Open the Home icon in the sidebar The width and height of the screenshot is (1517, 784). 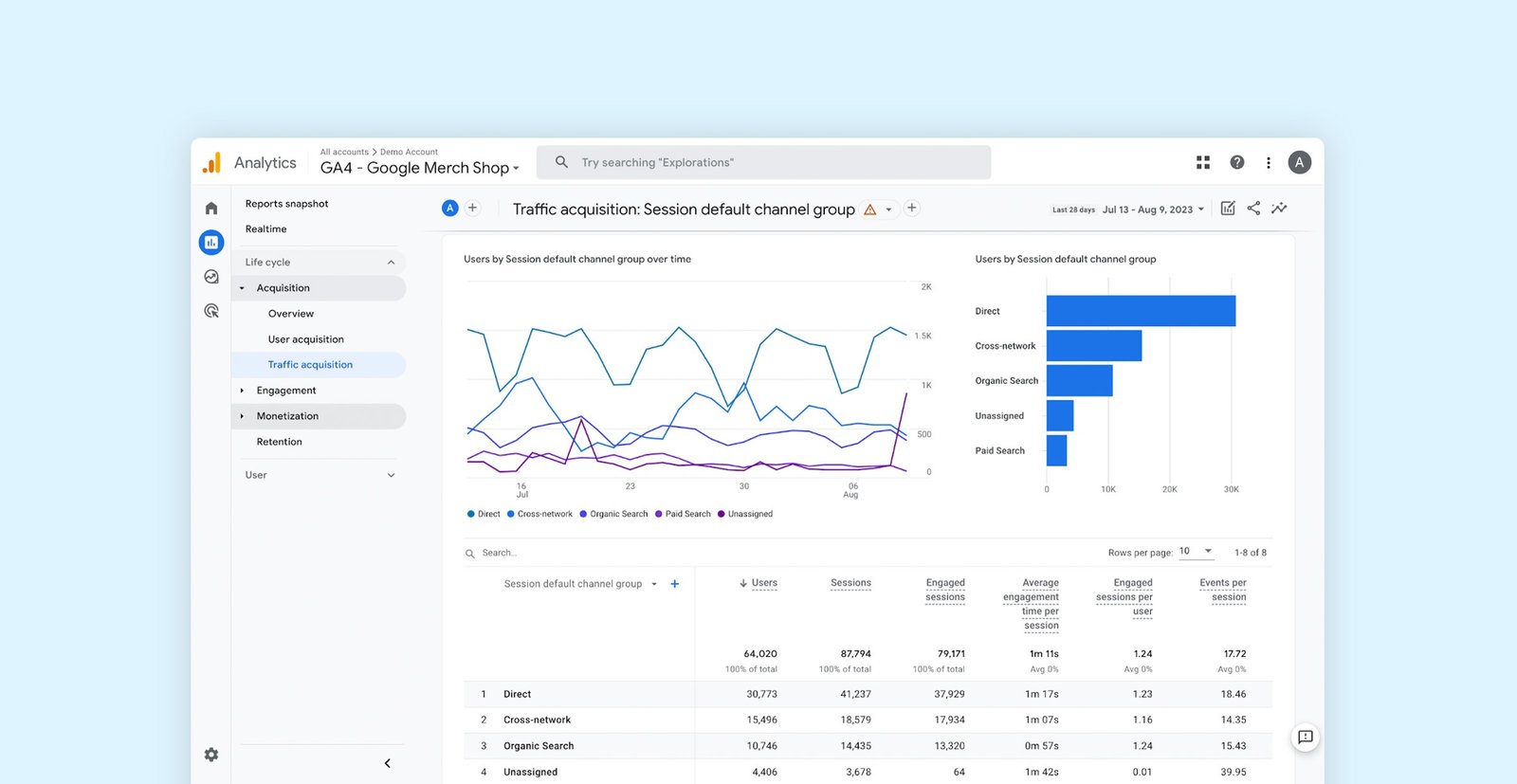tap(211, 209)
